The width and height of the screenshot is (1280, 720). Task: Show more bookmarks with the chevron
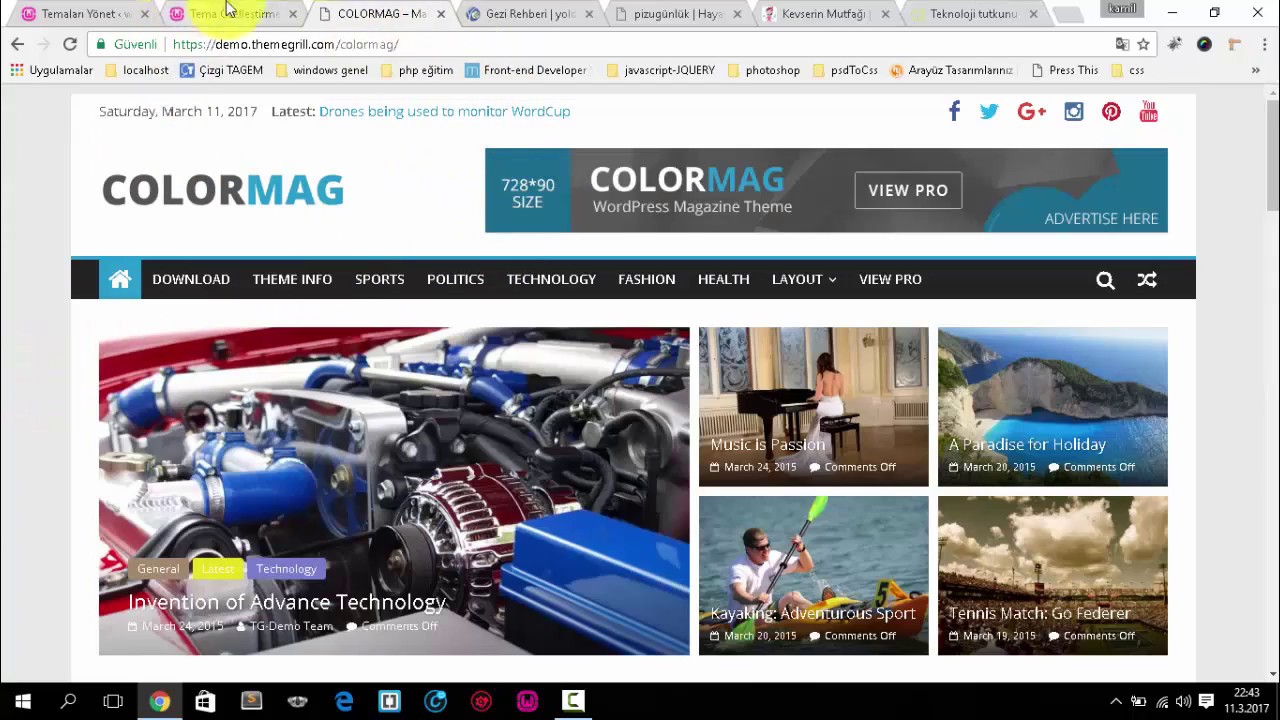(1255, 70)
